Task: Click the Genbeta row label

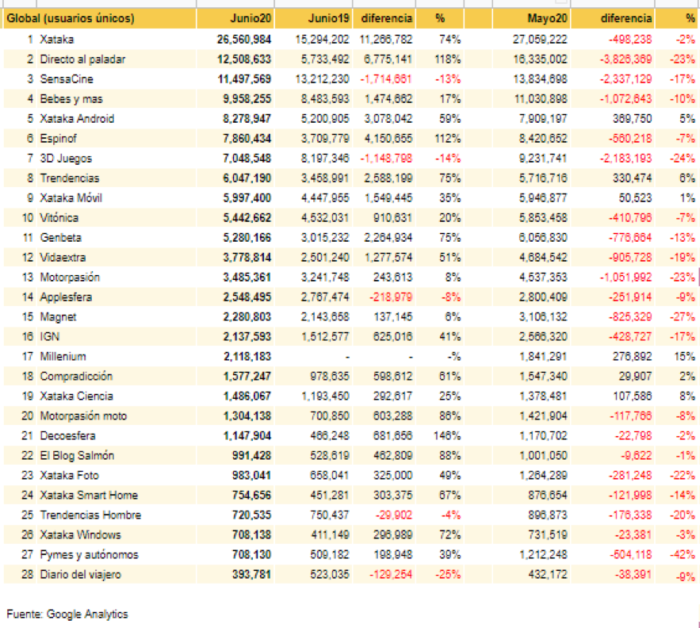Action: pyautogui.click(x=58, y=237)
